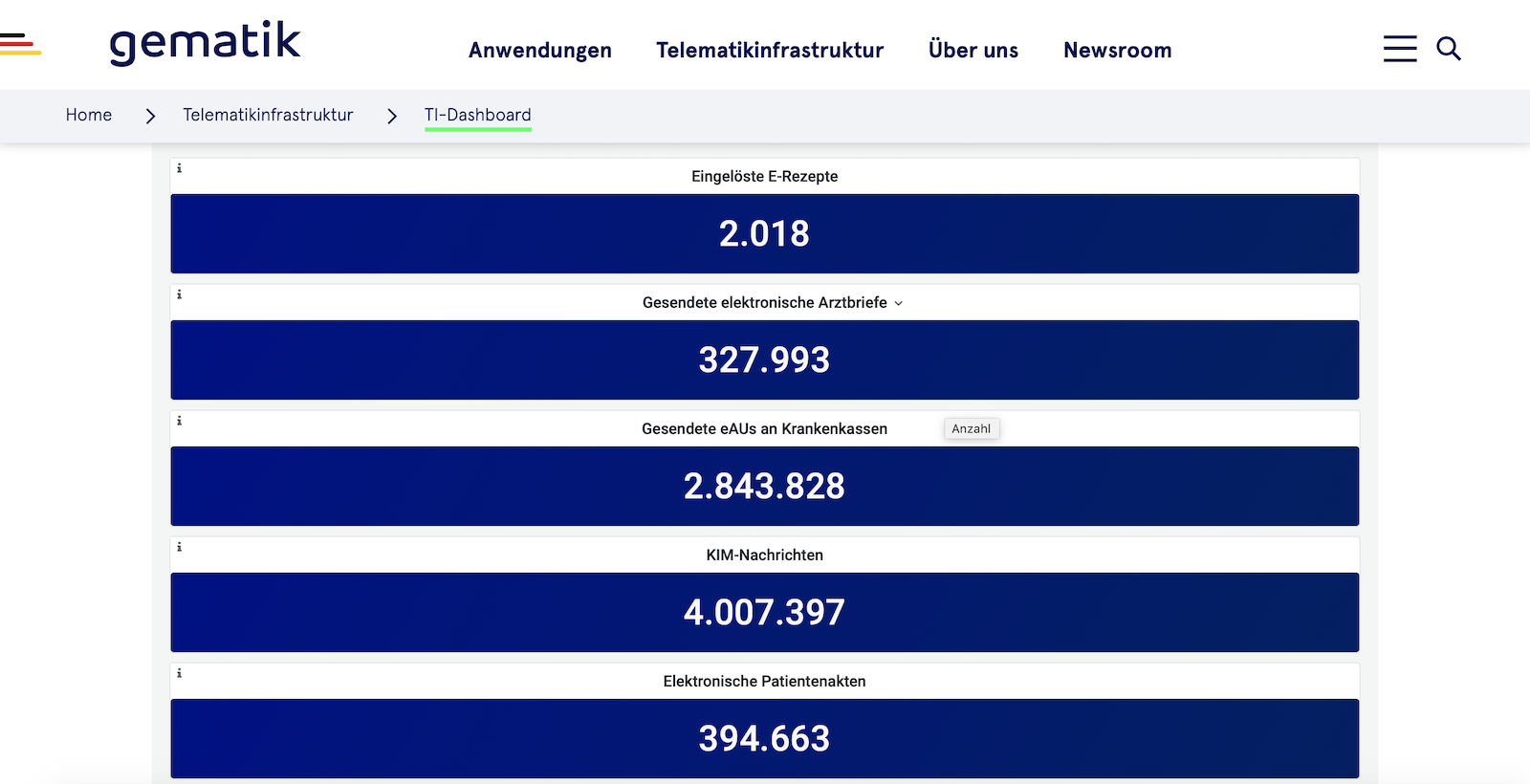1530x784 pixels.
Task: Open the Anwendungen menu
Action: 539,51
